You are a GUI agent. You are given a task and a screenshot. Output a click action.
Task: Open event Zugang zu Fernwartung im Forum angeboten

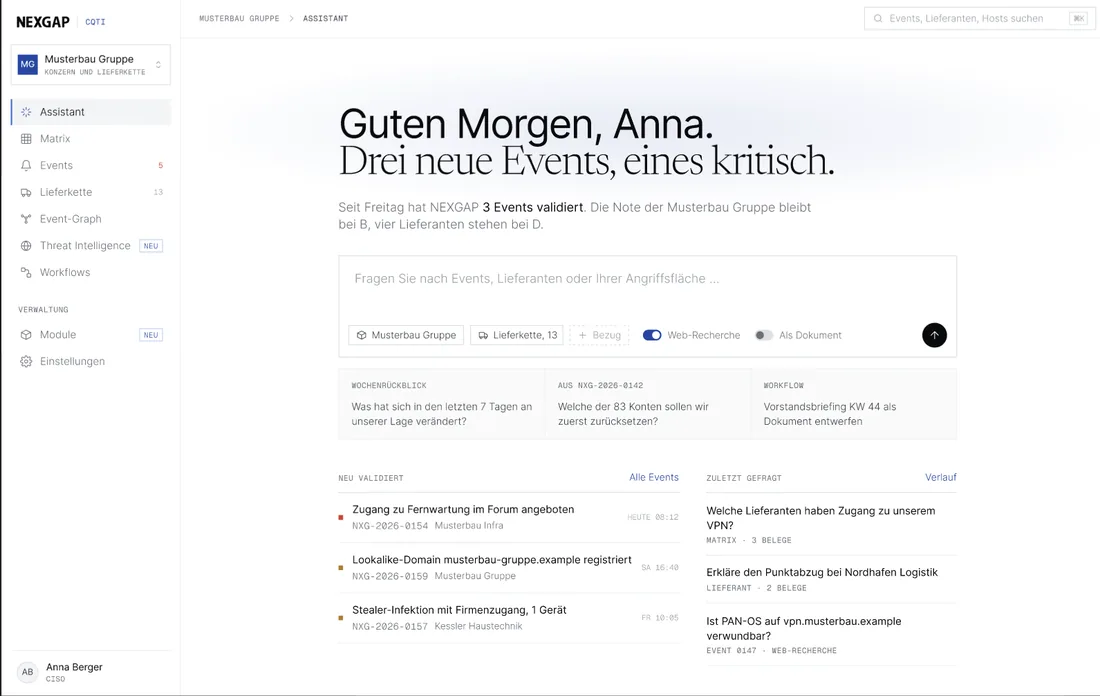509,517
